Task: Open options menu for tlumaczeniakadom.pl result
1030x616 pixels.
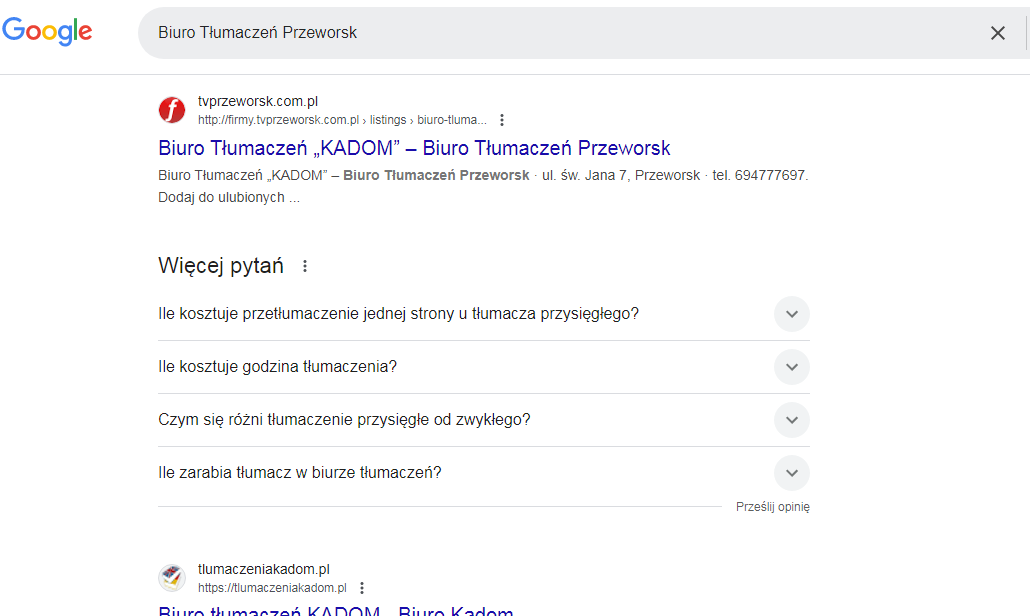Action: pyautogui.click(x=362, y=588)
